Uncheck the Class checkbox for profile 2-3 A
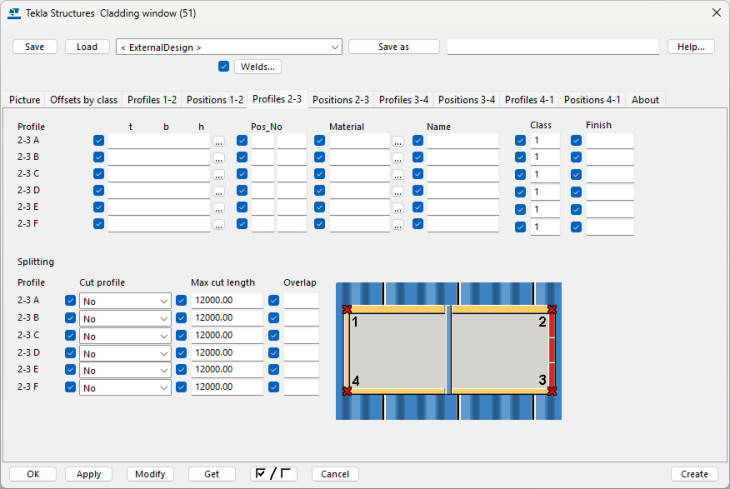The height and width of the screenshot is (489, 730). 520,141
